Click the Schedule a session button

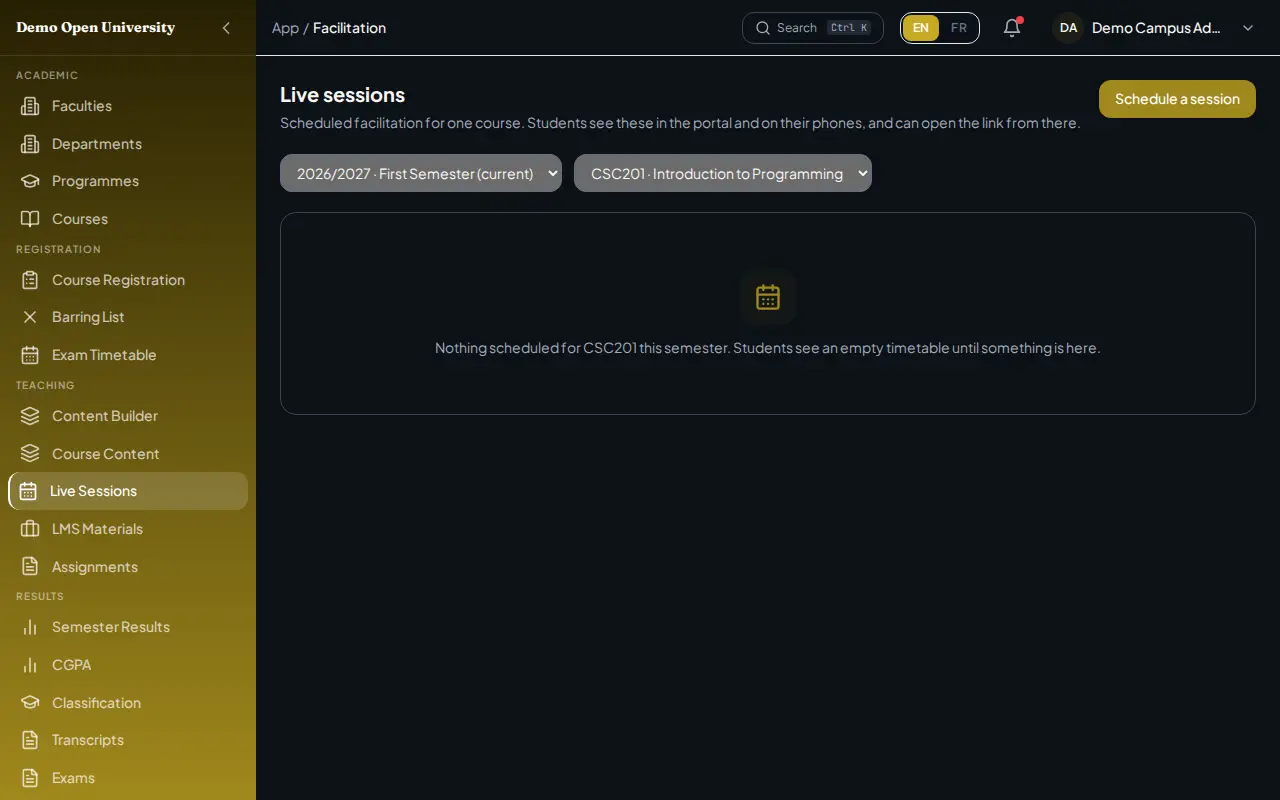pos(1177,99)
